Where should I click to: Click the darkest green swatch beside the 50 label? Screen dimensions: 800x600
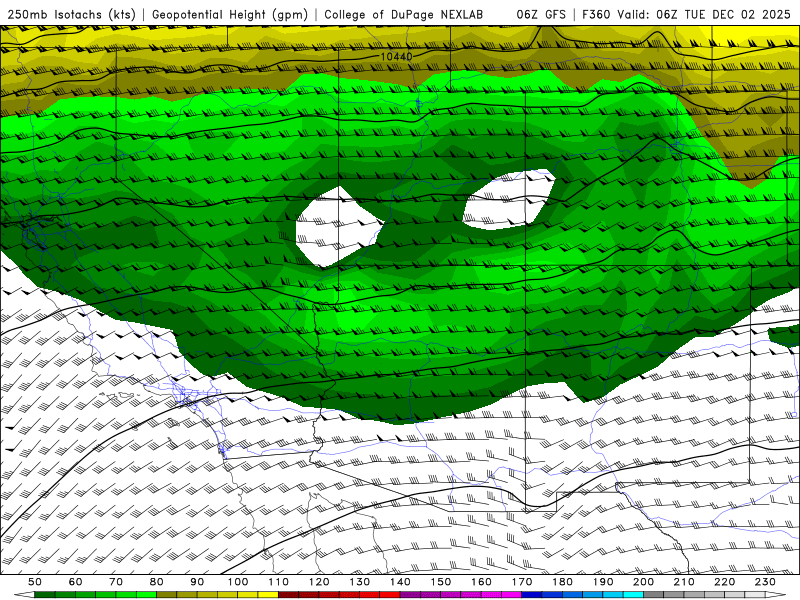45,595
